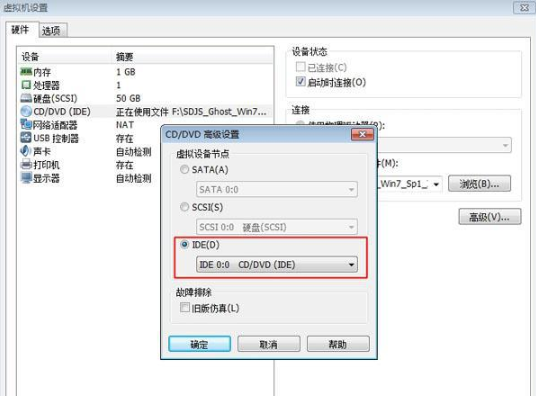Switch to the 硬件 (Hardware) tab
536x396 pixels.
[20, 30]
